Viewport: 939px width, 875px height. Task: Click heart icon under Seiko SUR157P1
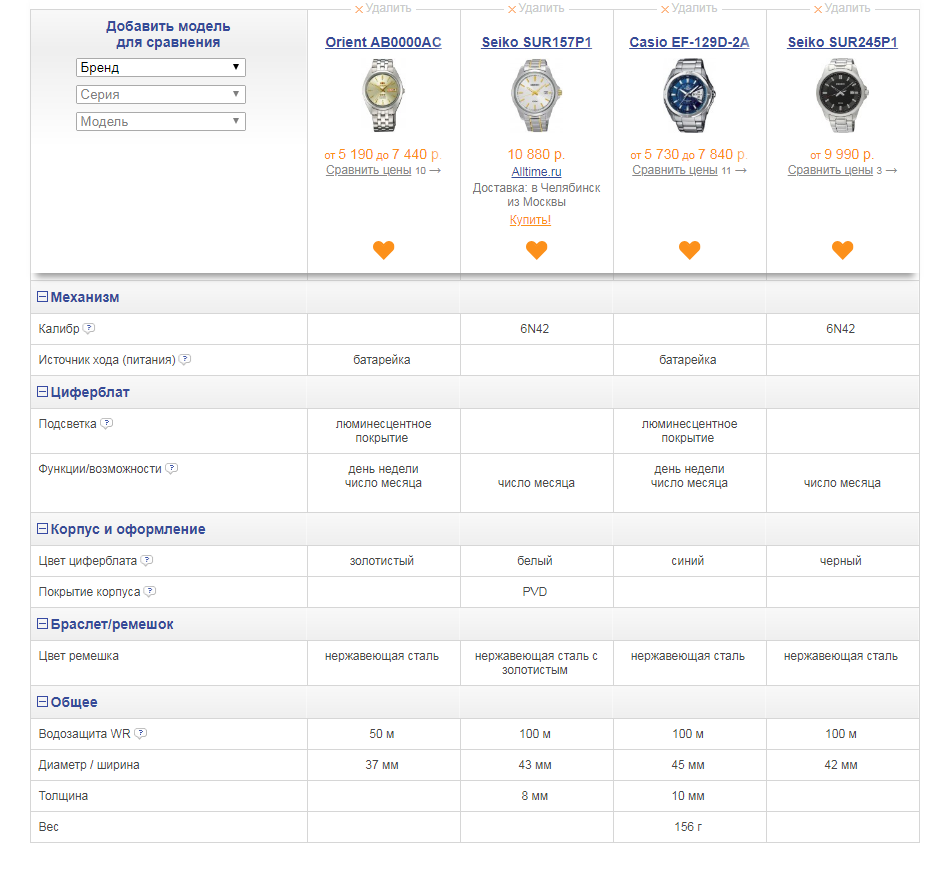pos(537,249)
